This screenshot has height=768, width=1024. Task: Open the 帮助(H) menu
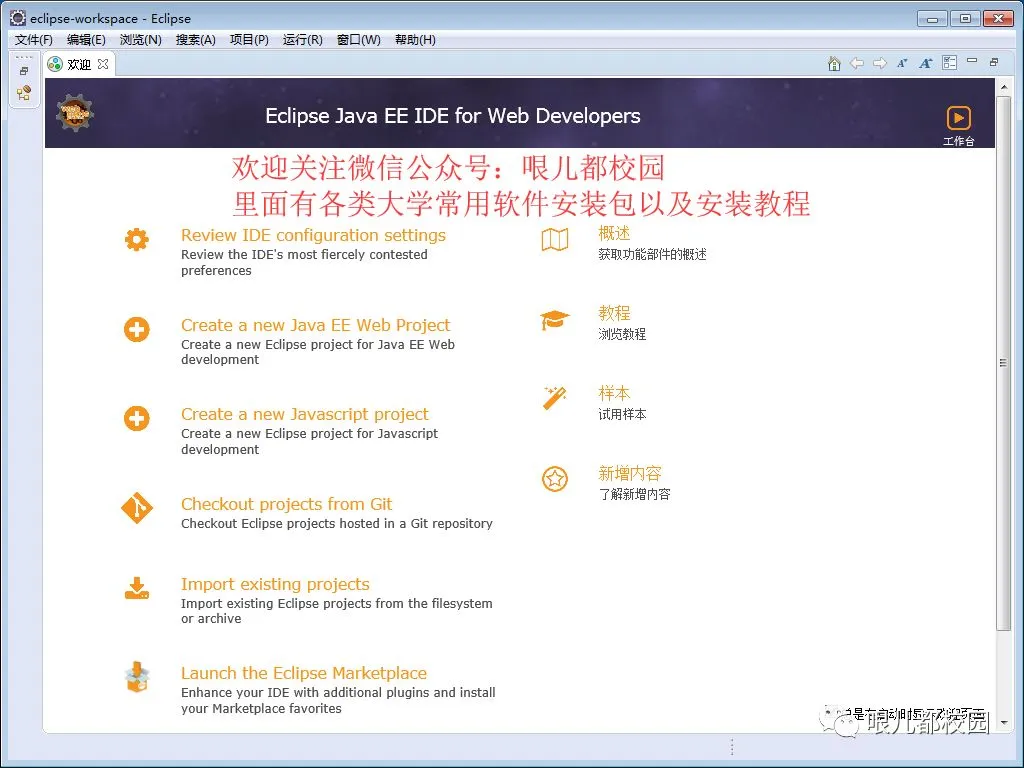pos(415,40)
